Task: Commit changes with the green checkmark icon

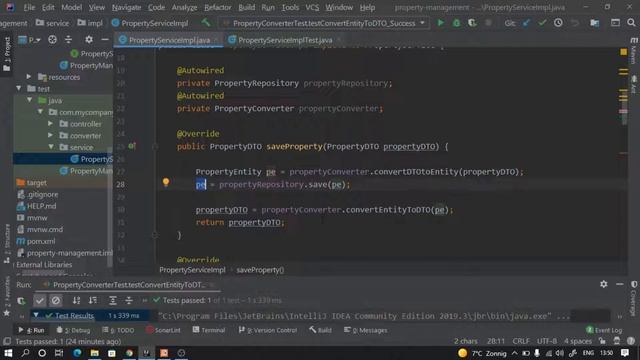Action: point(542,23)
